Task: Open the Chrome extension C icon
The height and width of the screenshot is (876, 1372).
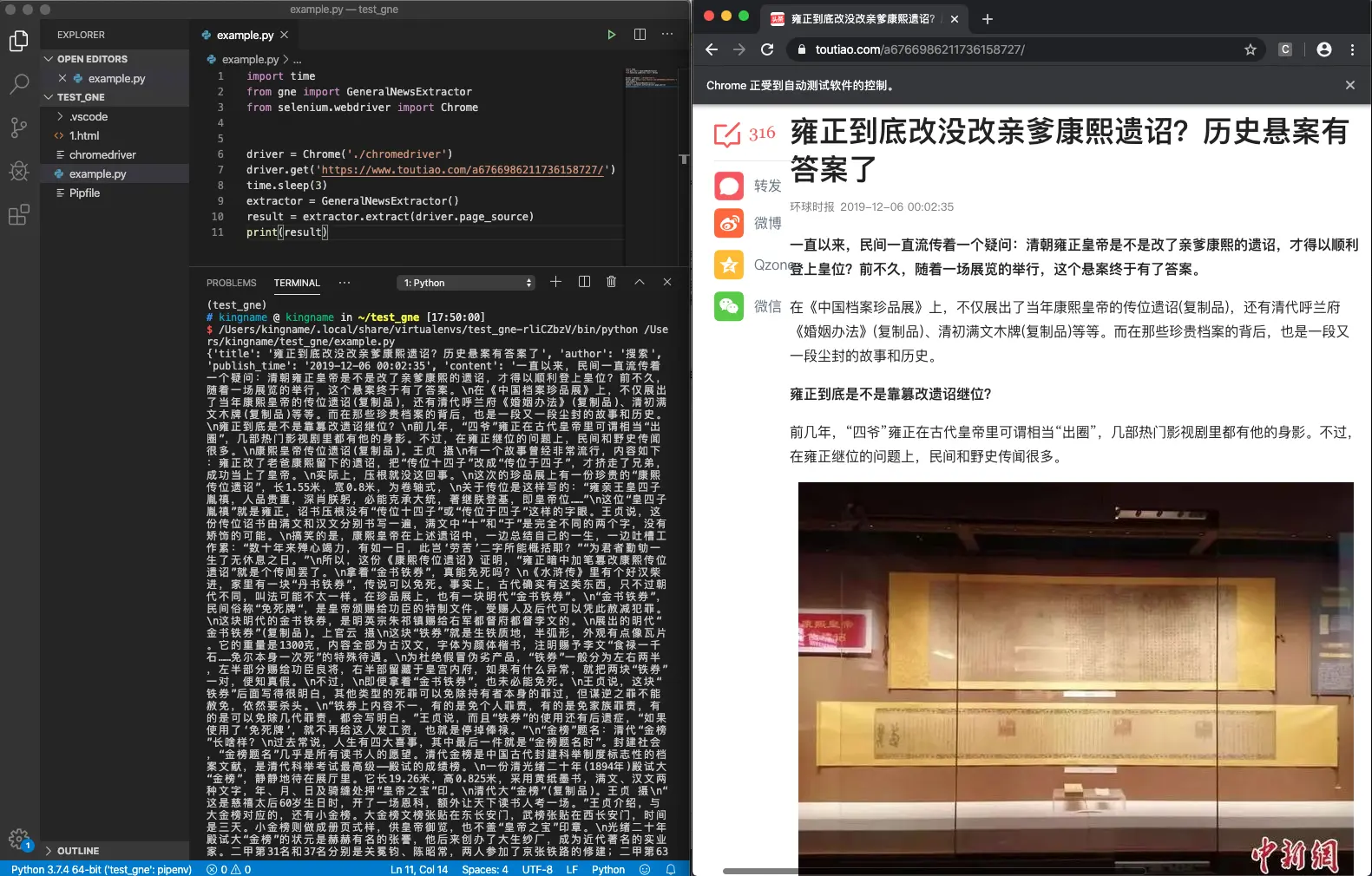Action: [x=1285, y=49]
